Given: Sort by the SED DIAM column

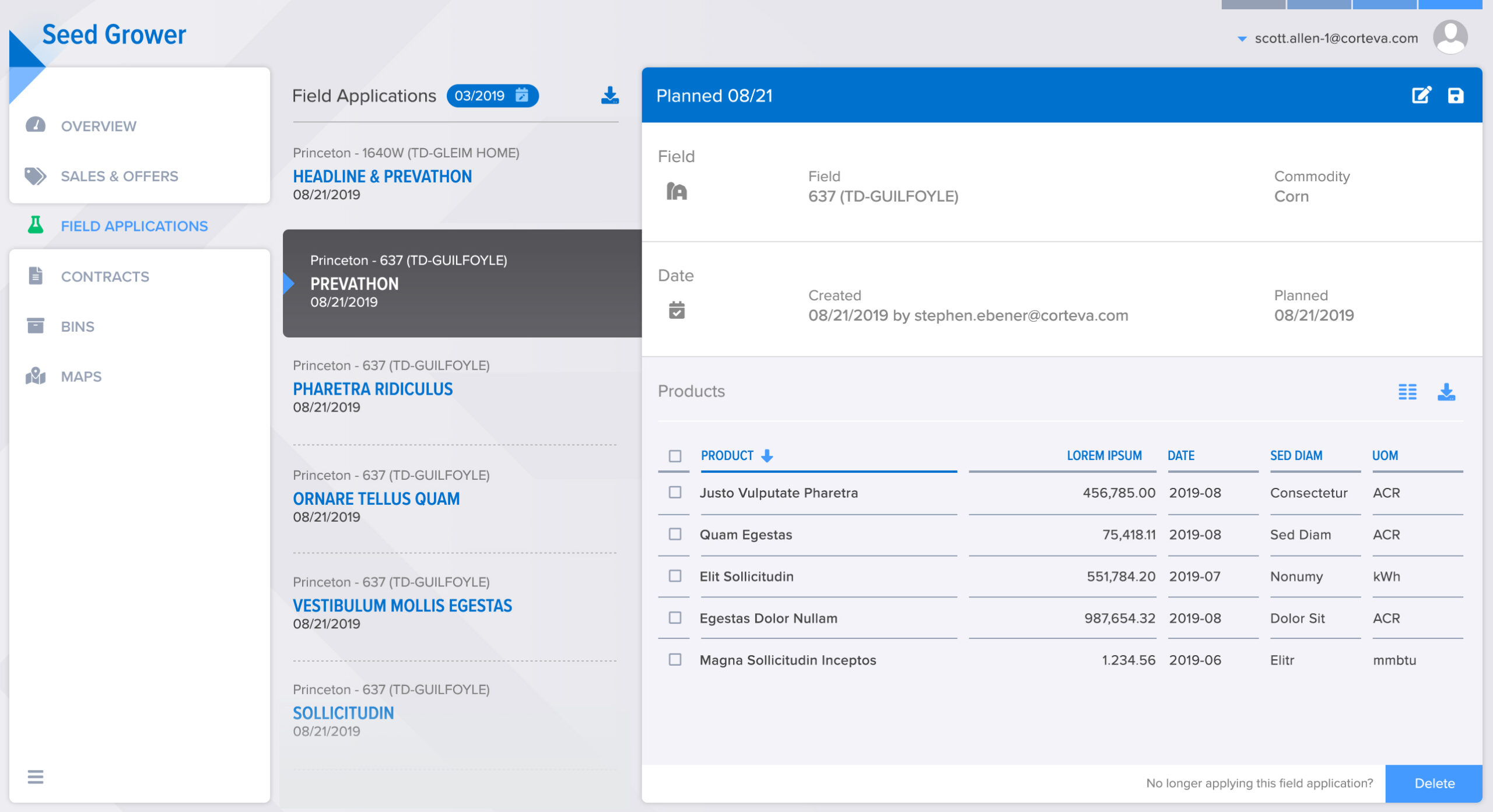Looking at the screenshot, I should (x=1296, y=455).
